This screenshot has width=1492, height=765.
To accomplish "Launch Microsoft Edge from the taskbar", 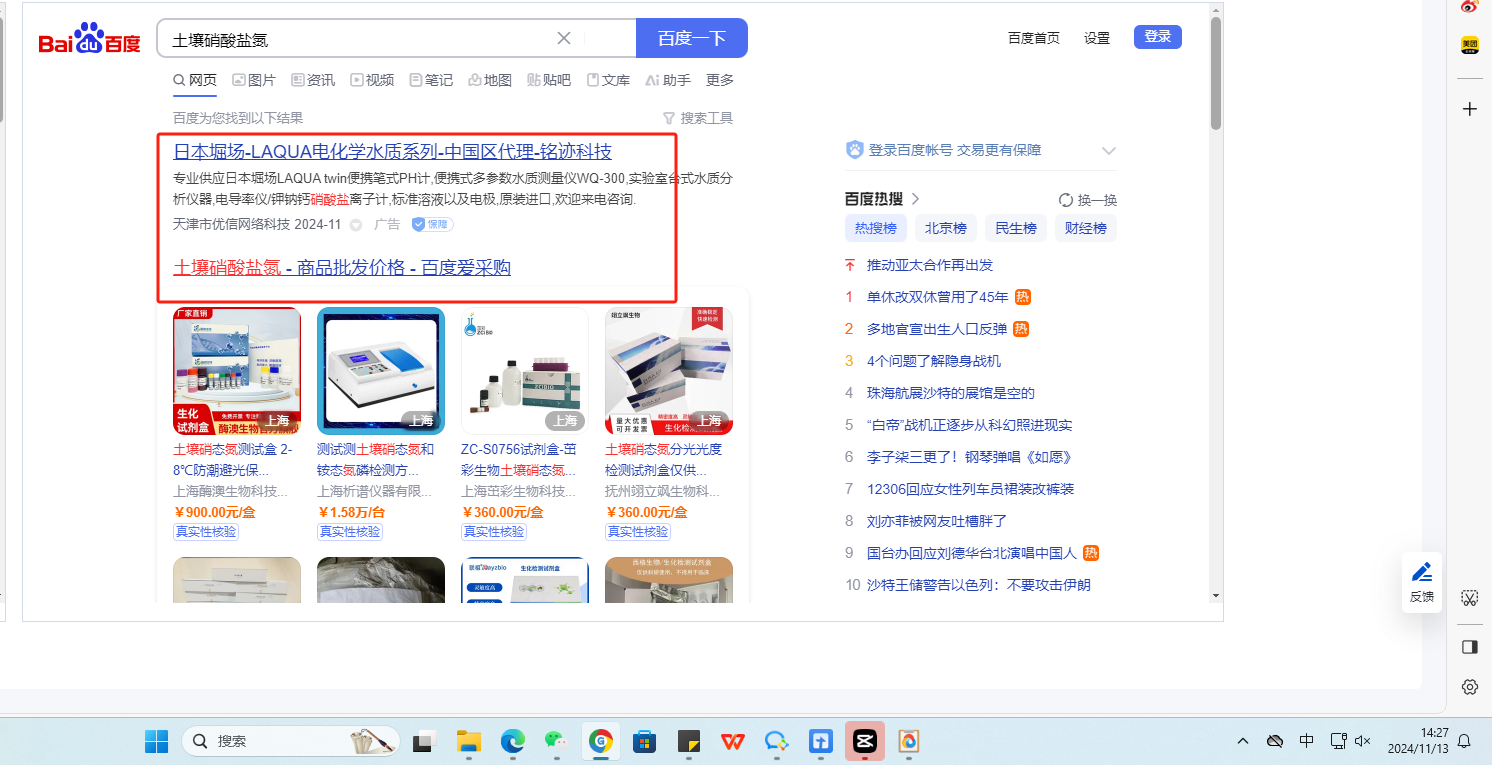I will click(513, 741).
